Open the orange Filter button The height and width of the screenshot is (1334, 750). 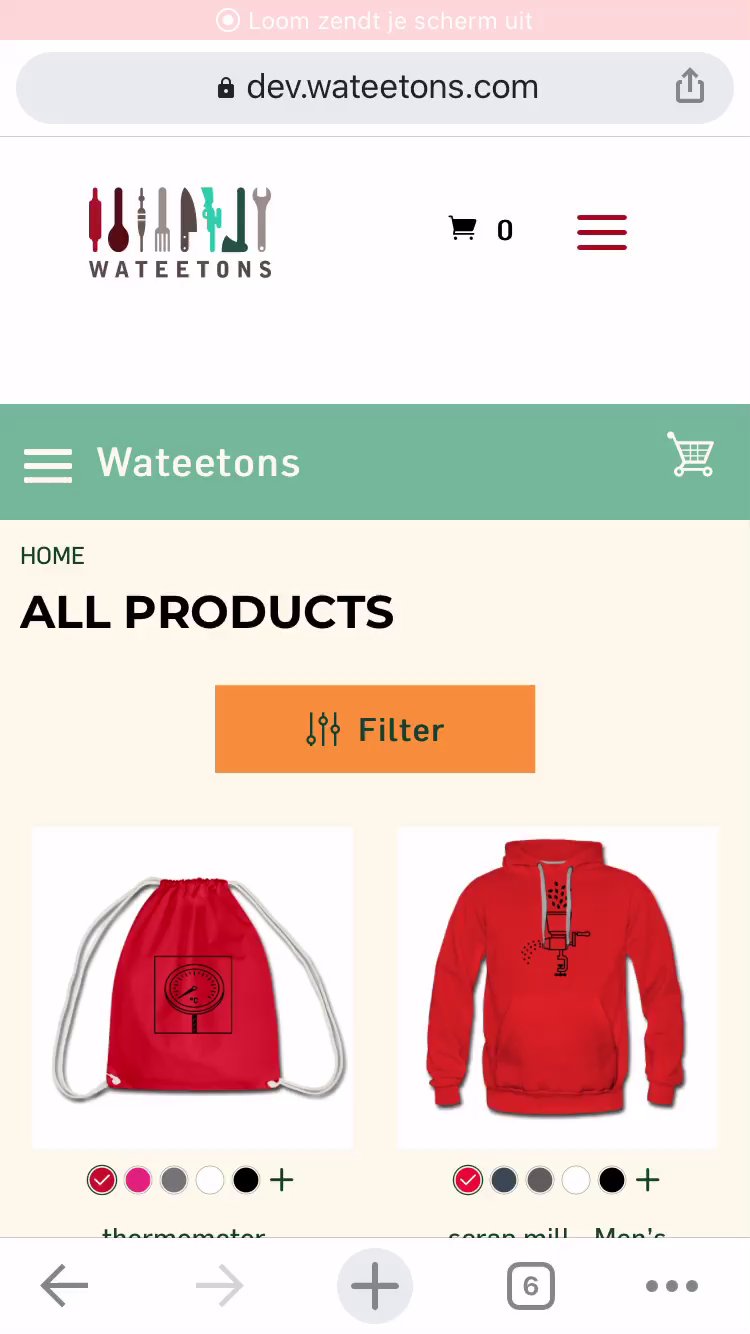[375, 729]
